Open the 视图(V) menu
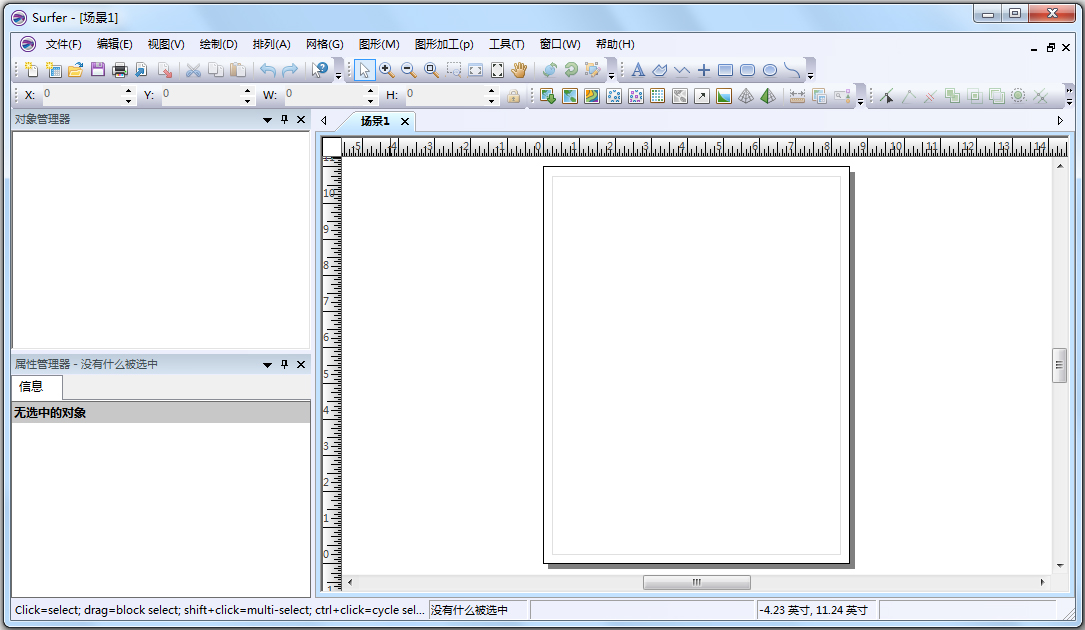 point(166,44)
